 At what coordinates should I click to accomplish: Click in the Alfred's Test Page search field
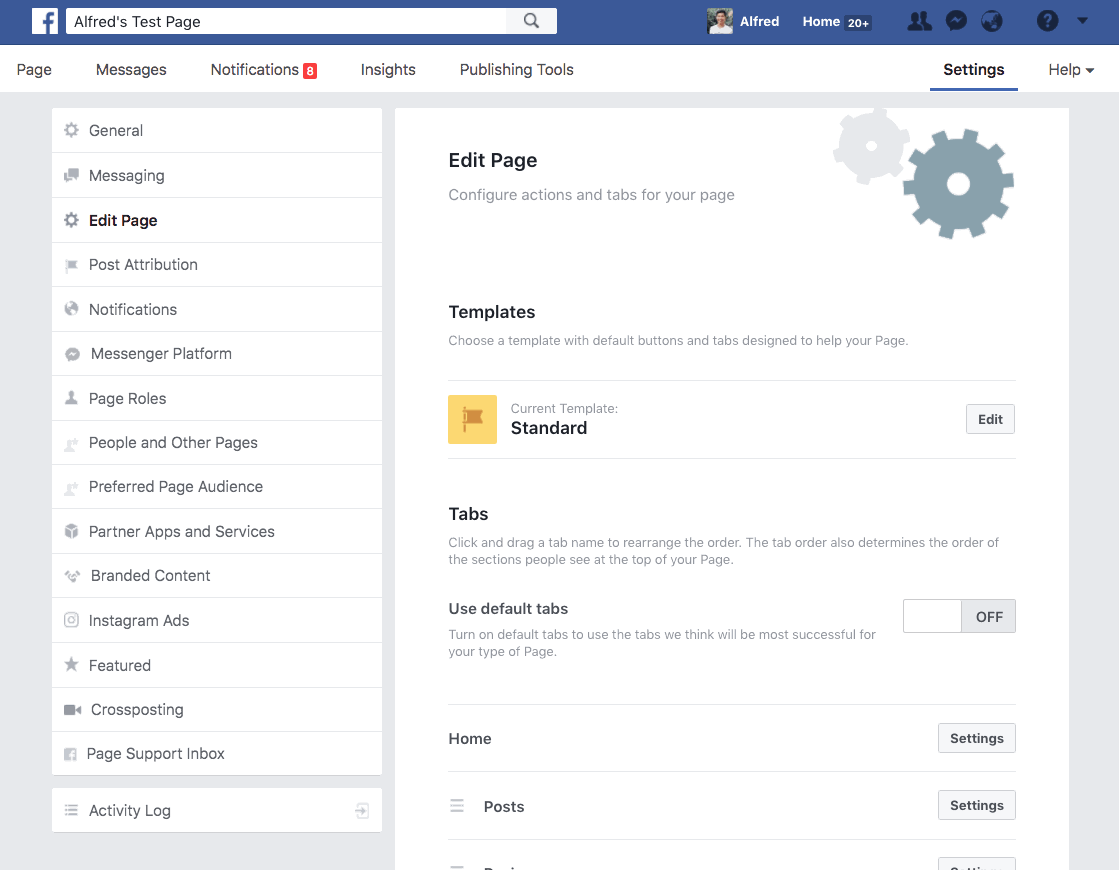point(286,21)
